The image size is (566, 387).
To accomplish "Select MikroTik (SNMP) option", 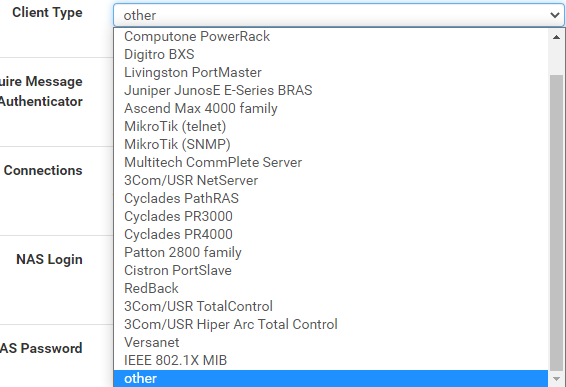I will click(331, 144).
